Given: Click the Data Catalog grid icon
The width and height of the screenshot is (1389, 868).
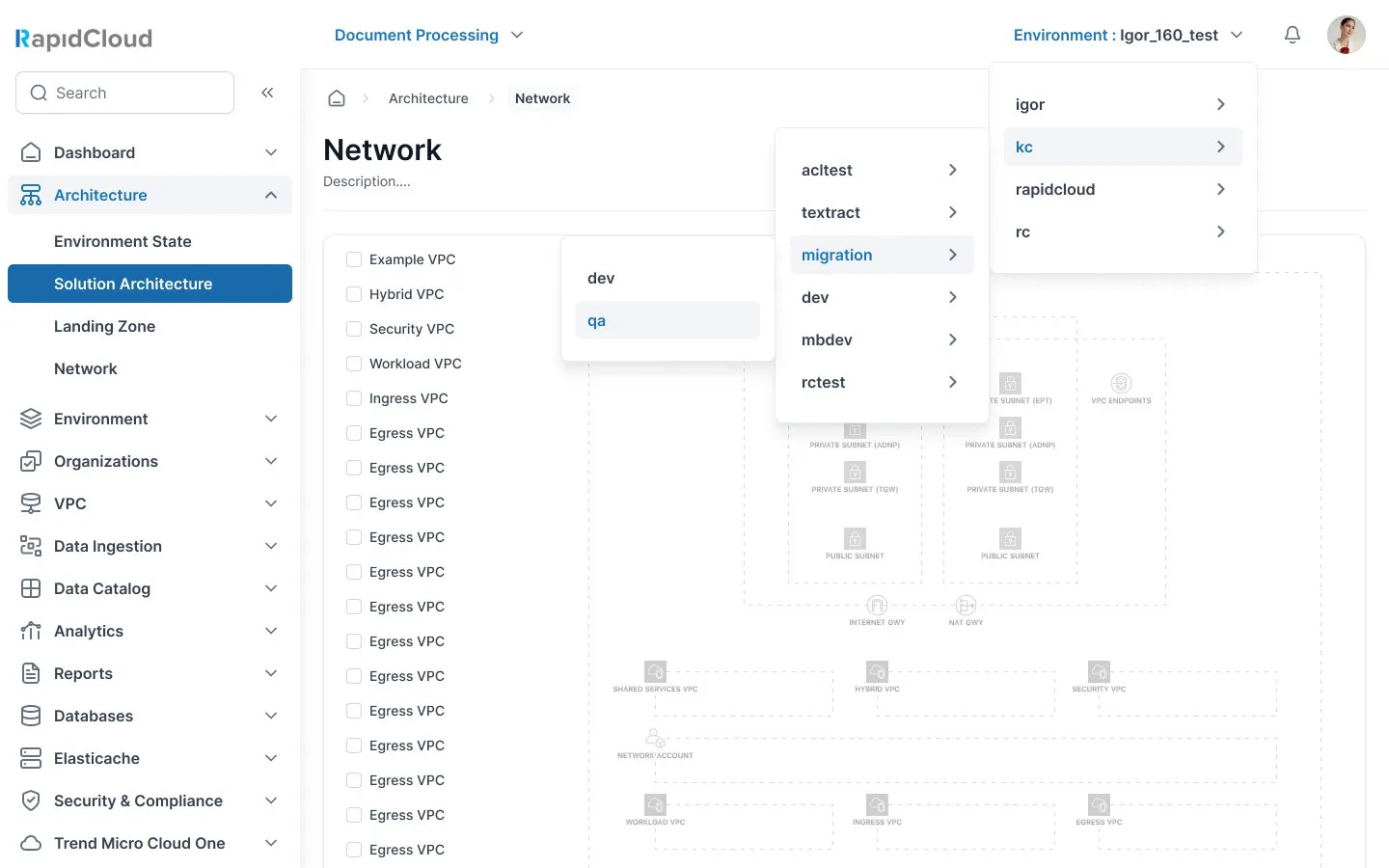Looking at the screenshot, I should (31, 588).
